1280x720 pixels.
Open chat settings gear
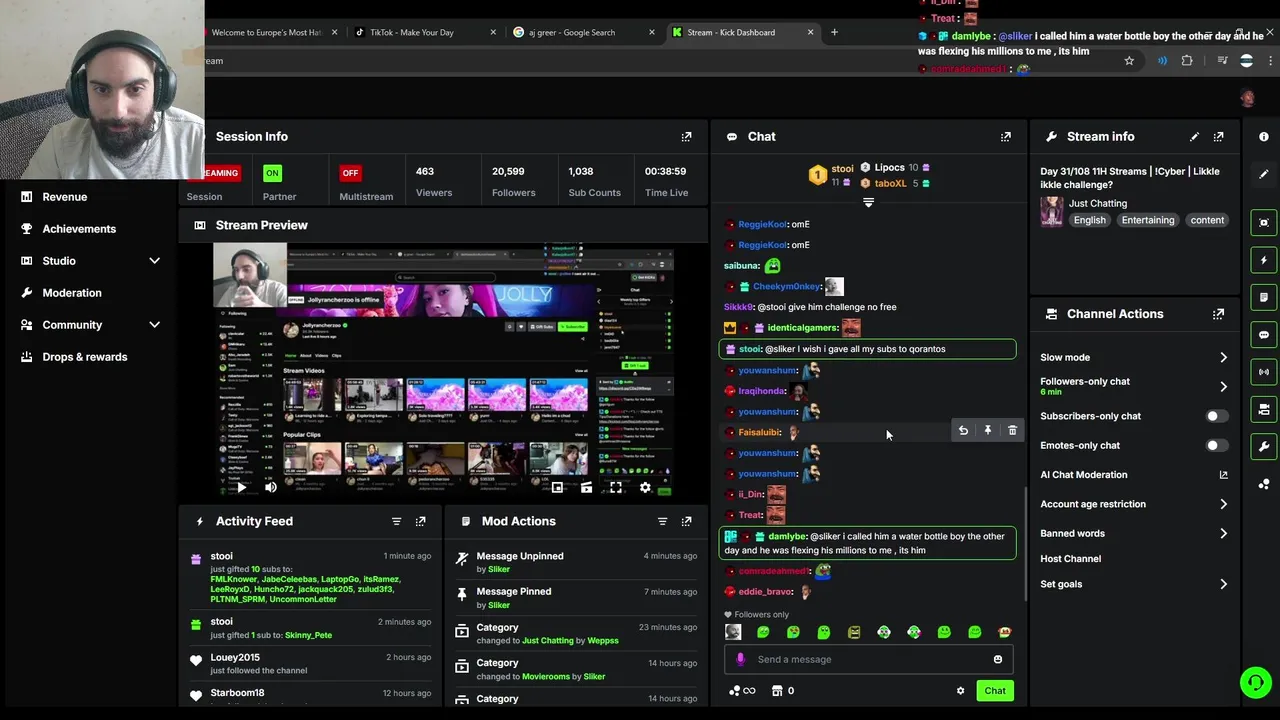pyautogui.click(x=960, y=691)
